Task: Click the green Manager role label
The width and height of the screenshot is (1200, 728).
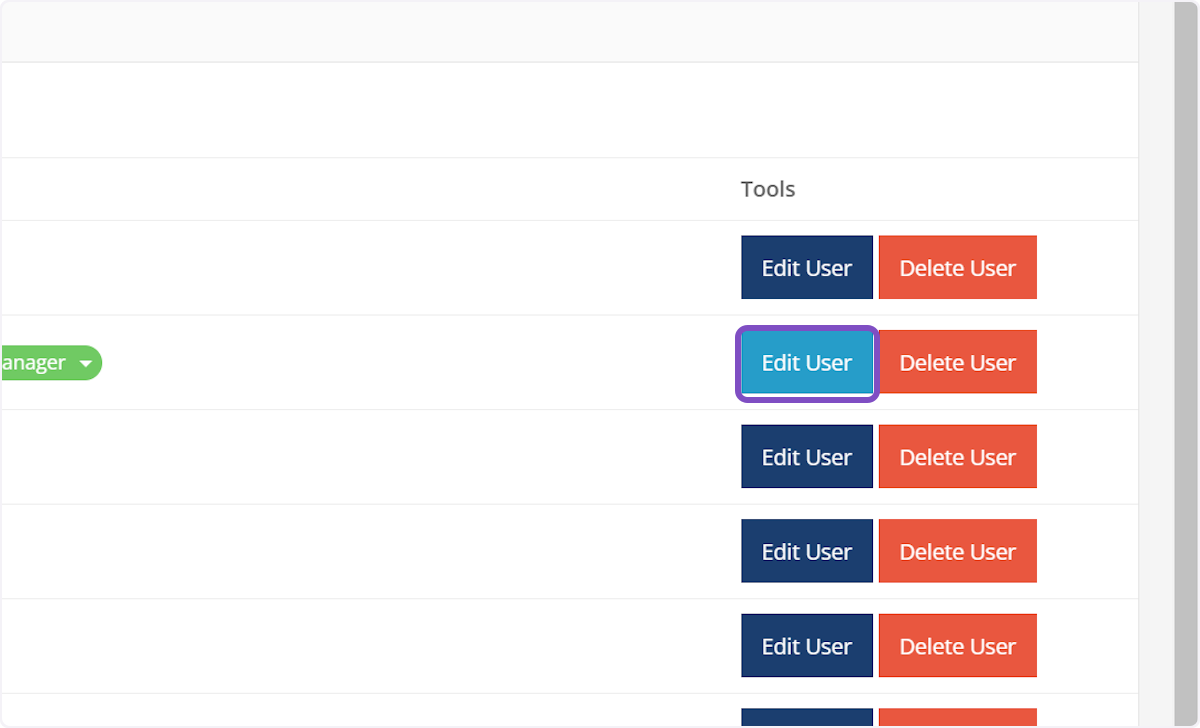Action: coord(40,363)
